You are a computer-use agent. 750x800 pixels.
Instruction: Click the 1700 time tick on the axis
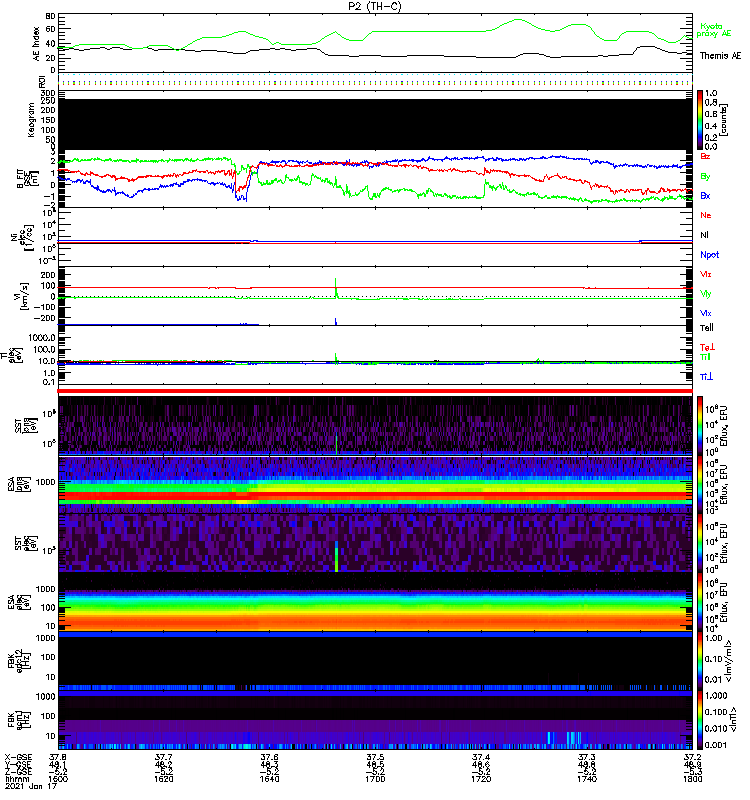pos(376,785)
